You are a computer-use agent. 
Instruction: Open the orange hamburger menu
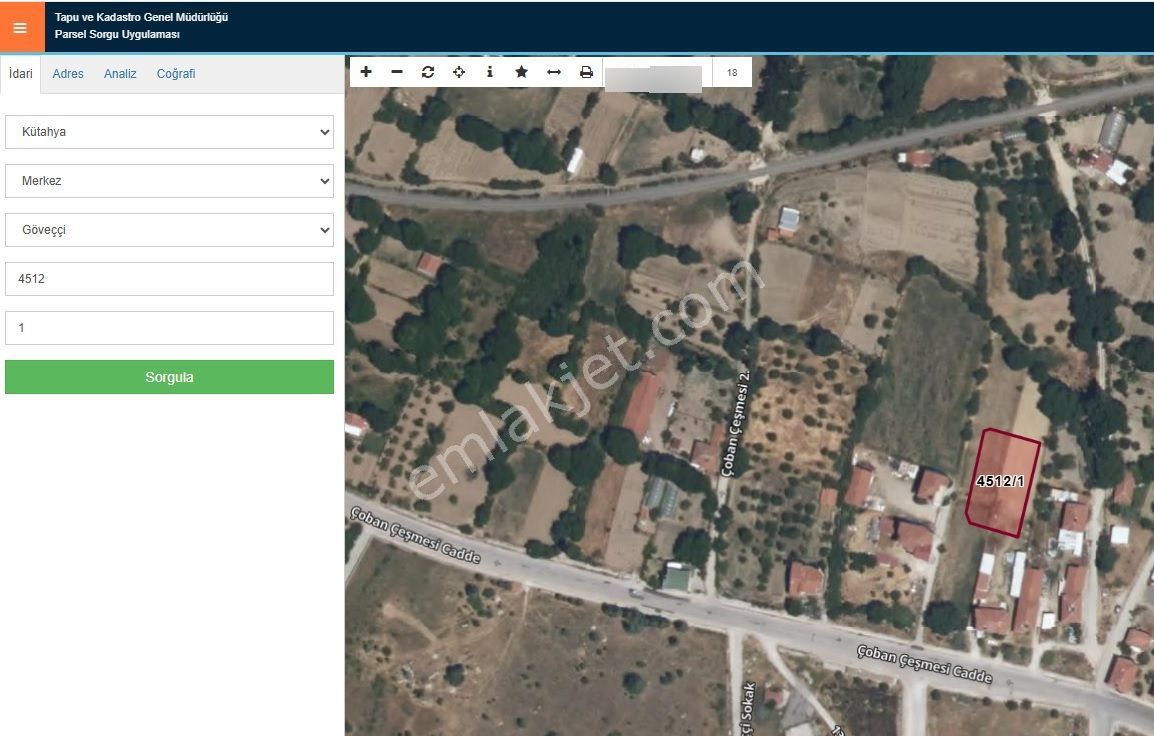click(20, 27)
